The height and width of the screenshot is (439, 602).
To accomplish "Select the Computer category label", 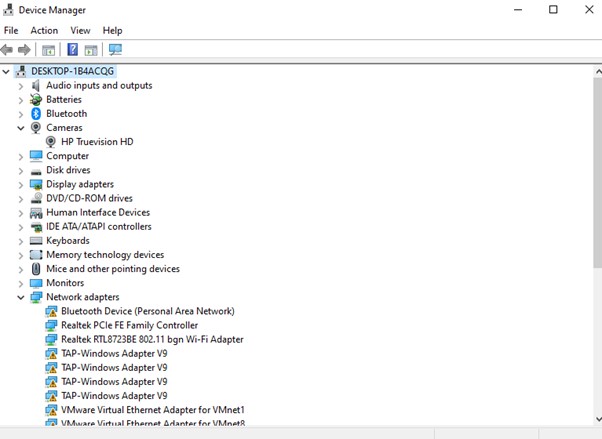I will (x=68, y=156).
